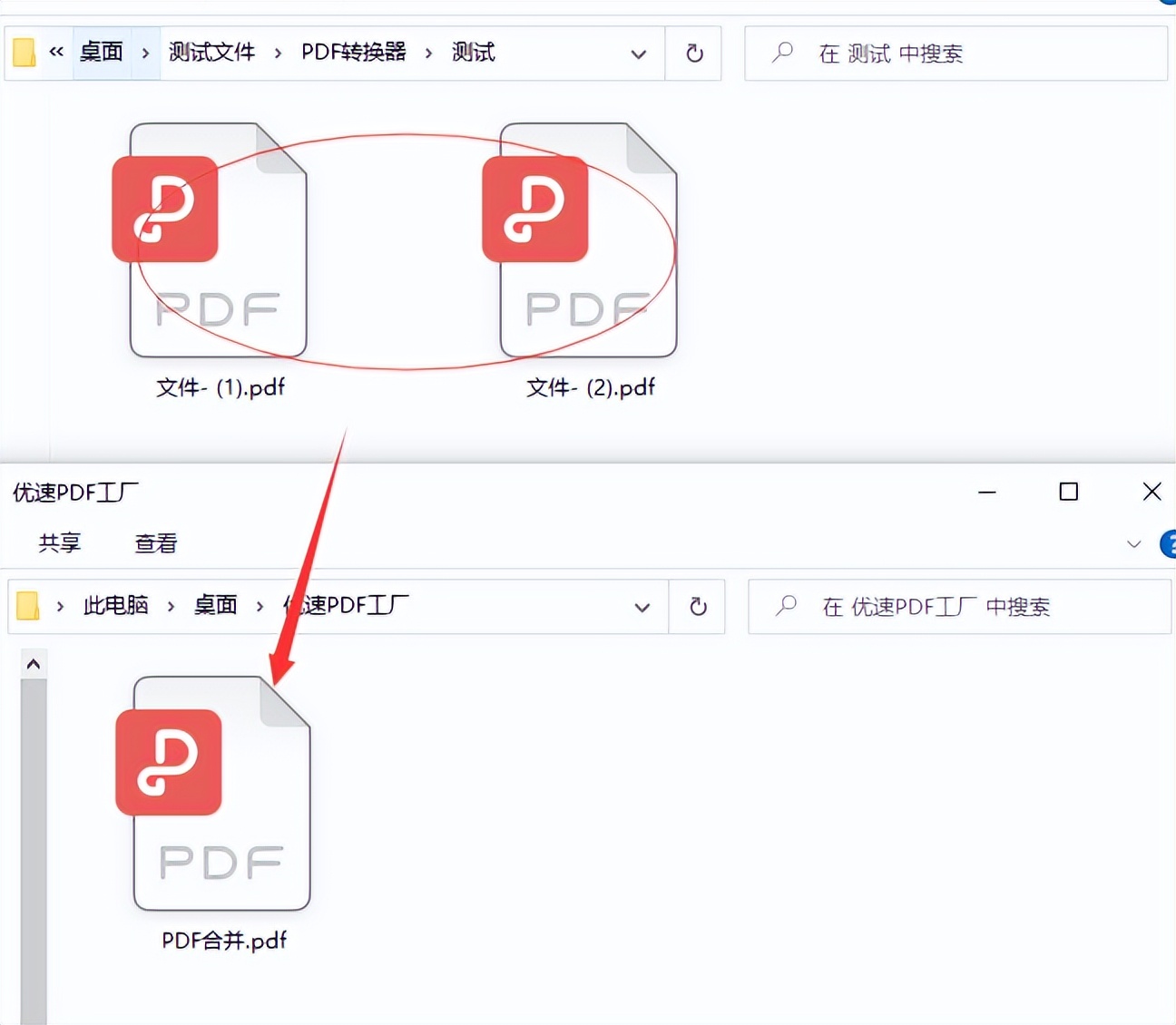Viewport: 1176px width, 1025px height.
Task: Go to 桌面 in 测试 window breadcrumb
Action: (x=101, y=52)
